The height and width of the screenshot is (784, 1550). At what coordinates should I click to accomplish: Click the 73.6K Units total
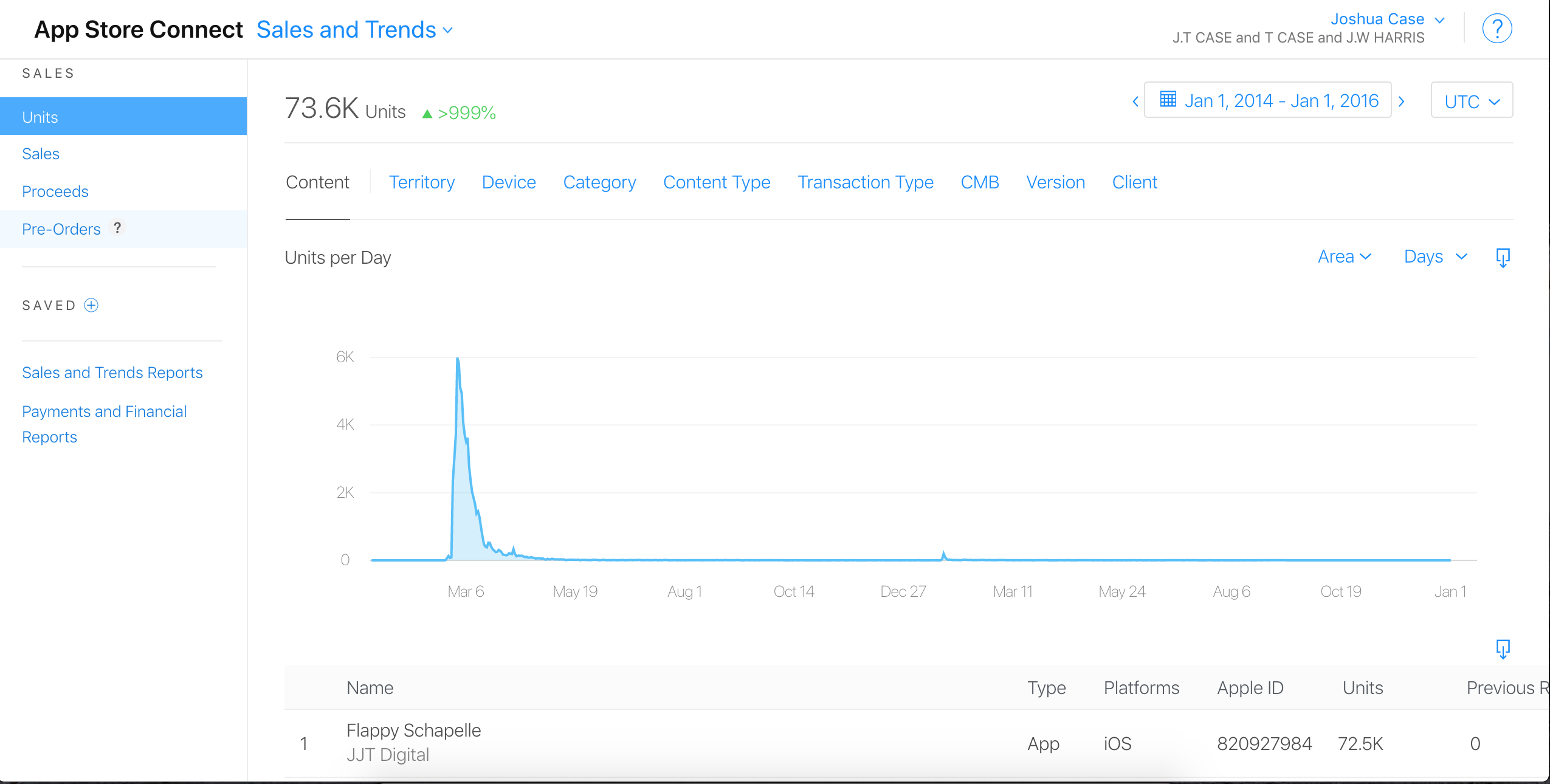[345, 109]
